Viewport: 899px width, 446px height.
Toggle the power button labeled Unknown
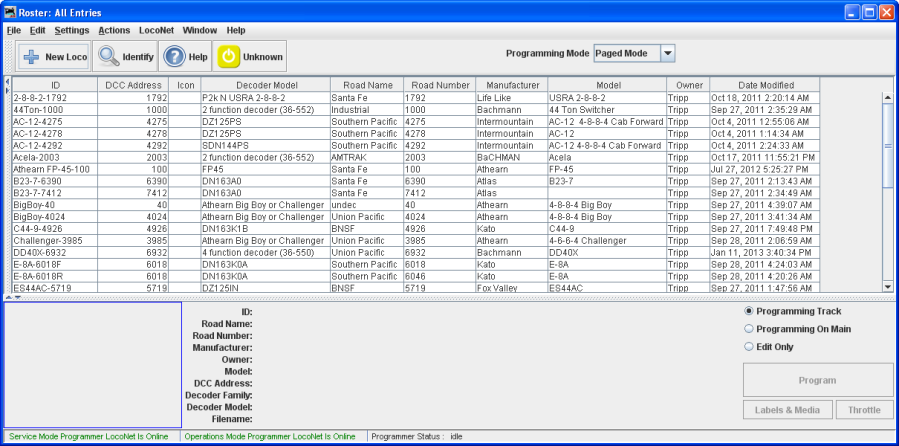point(250,57)
